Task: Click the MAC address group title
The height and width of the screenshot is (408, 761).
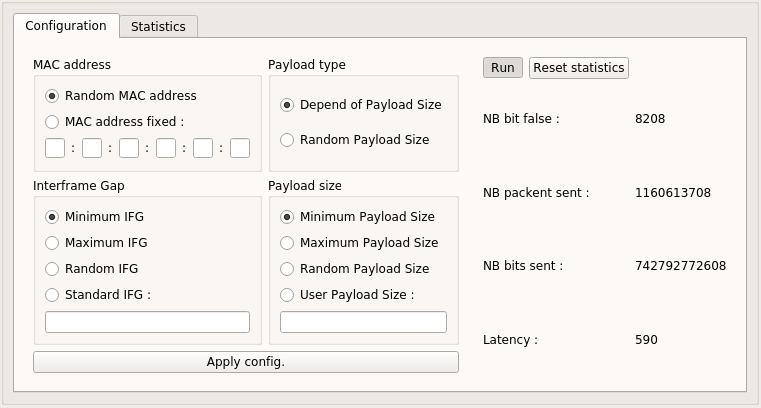Action: 72,65
